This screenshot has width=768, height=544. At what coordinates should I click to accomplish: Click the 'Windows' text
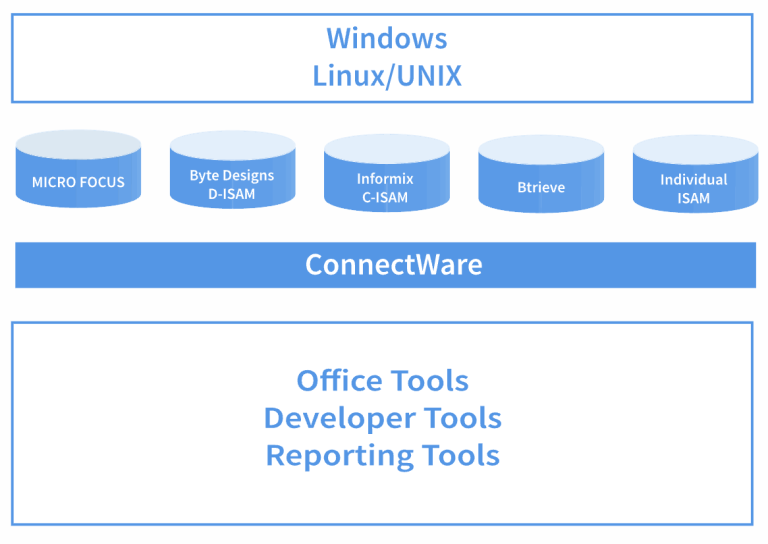[387, 38]
